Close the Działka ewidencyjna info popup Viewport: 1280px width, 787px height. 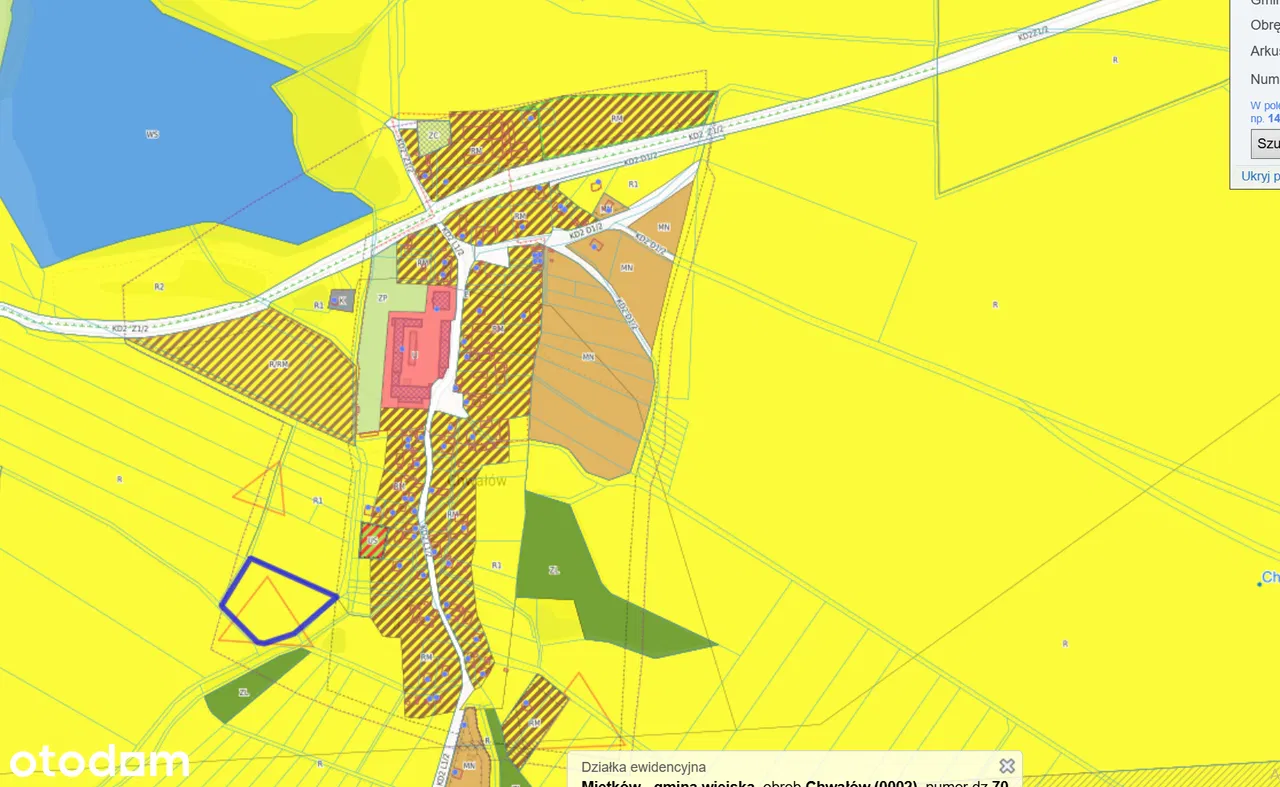[x=1007, y=766]
